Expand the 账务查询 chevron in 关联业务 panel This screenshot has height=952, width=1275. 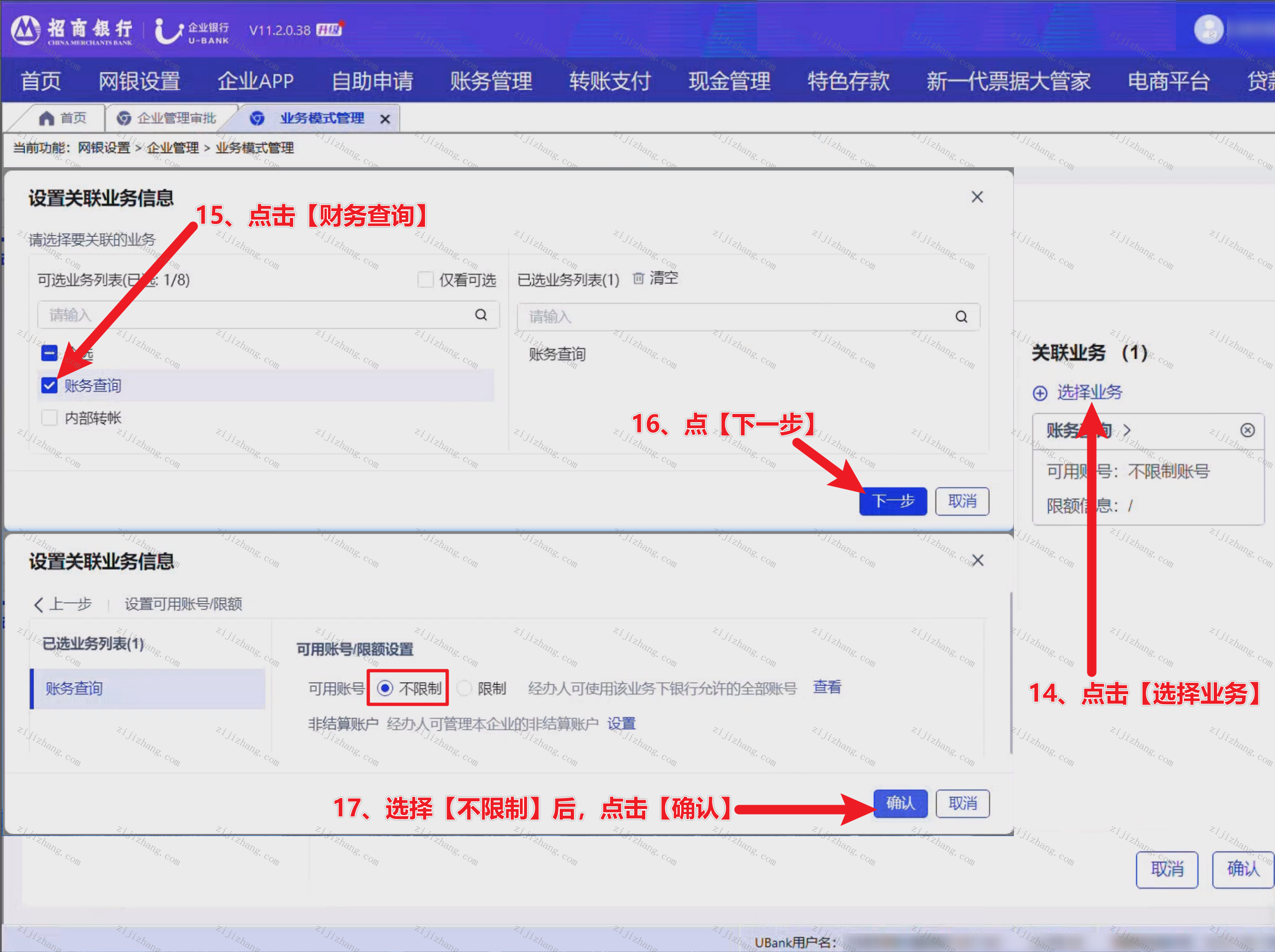click(x=1128, y=430)
